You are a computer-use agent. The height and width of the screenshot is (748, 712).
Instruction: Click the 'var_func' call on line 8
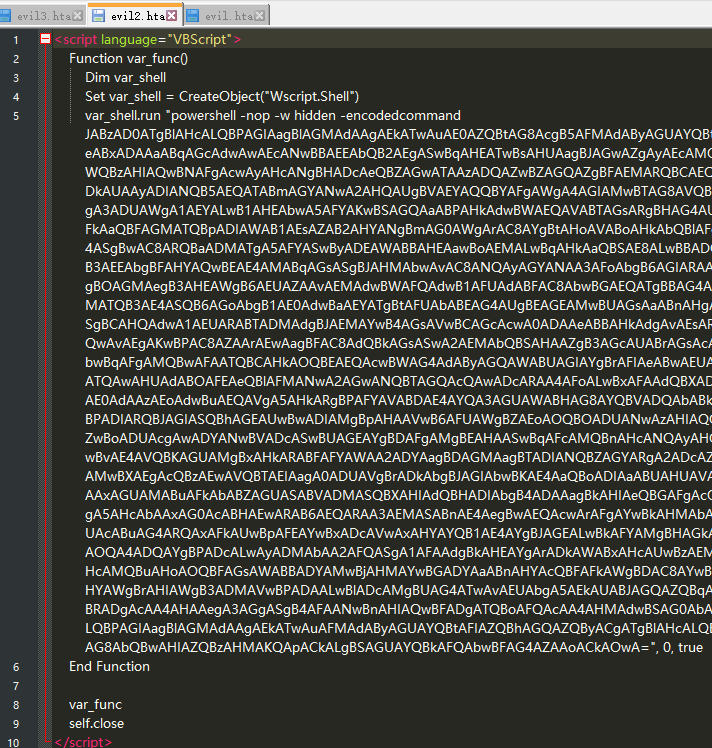(95, 705)
